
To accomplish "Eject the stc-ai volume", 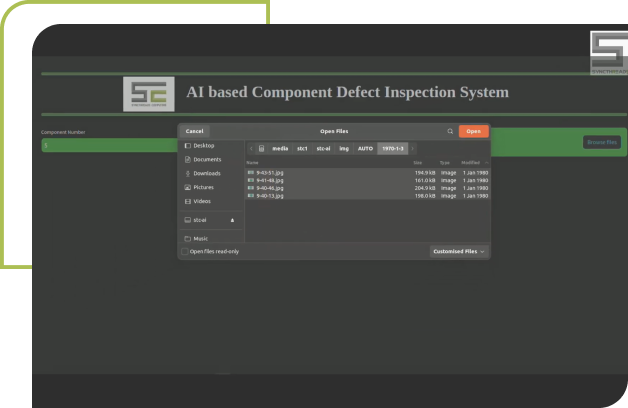I will (232, 220).
